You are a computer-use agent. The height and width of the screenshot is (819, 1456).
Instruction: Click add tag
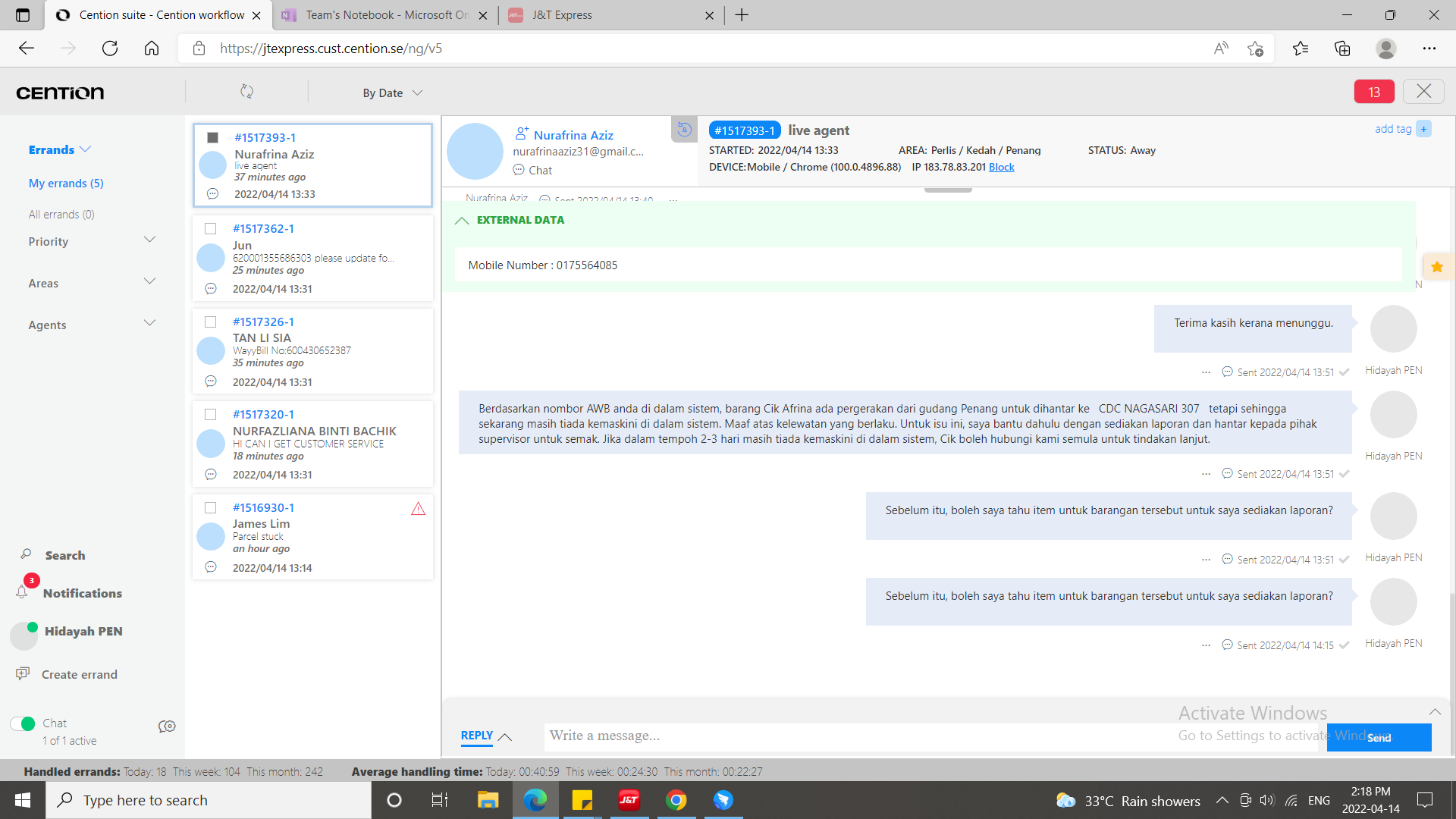[x=1393, y=129]
